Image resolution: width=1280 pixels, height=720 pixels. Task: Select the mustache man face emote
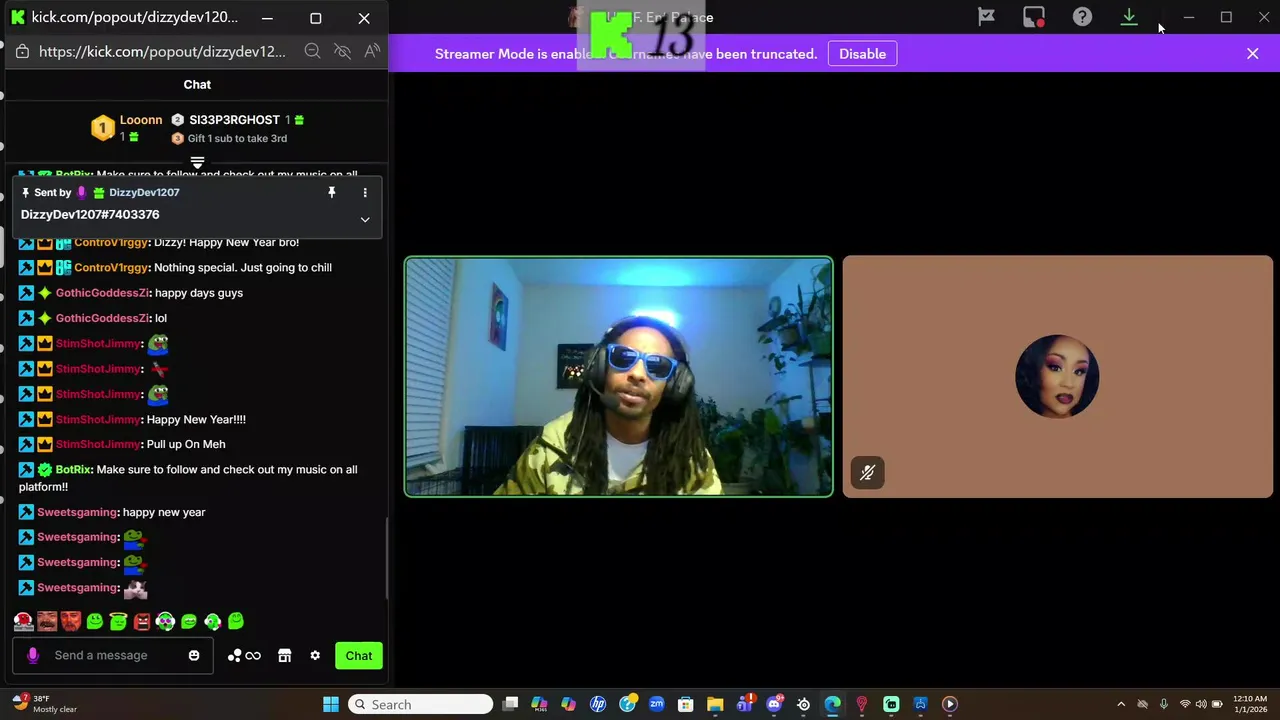pos(47,621)
